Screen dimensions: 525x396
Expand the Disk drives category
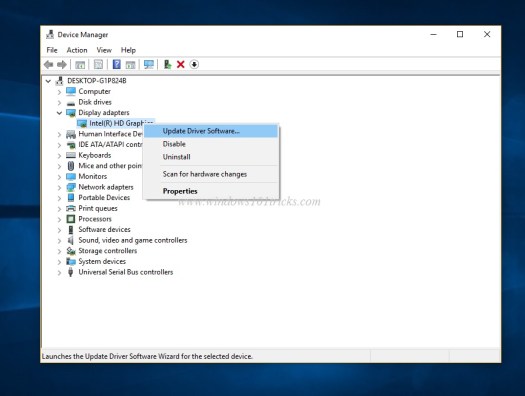(59, 102)
